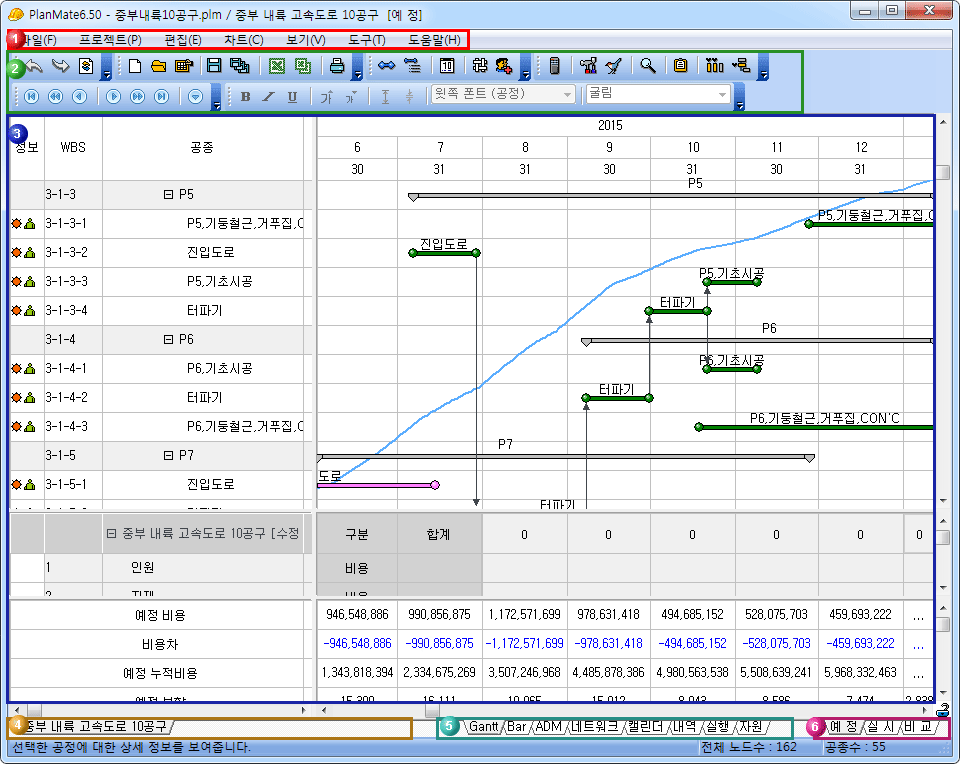Click the Save floppy disk icon
The image size is (960, 764).
tap(214, 66)
